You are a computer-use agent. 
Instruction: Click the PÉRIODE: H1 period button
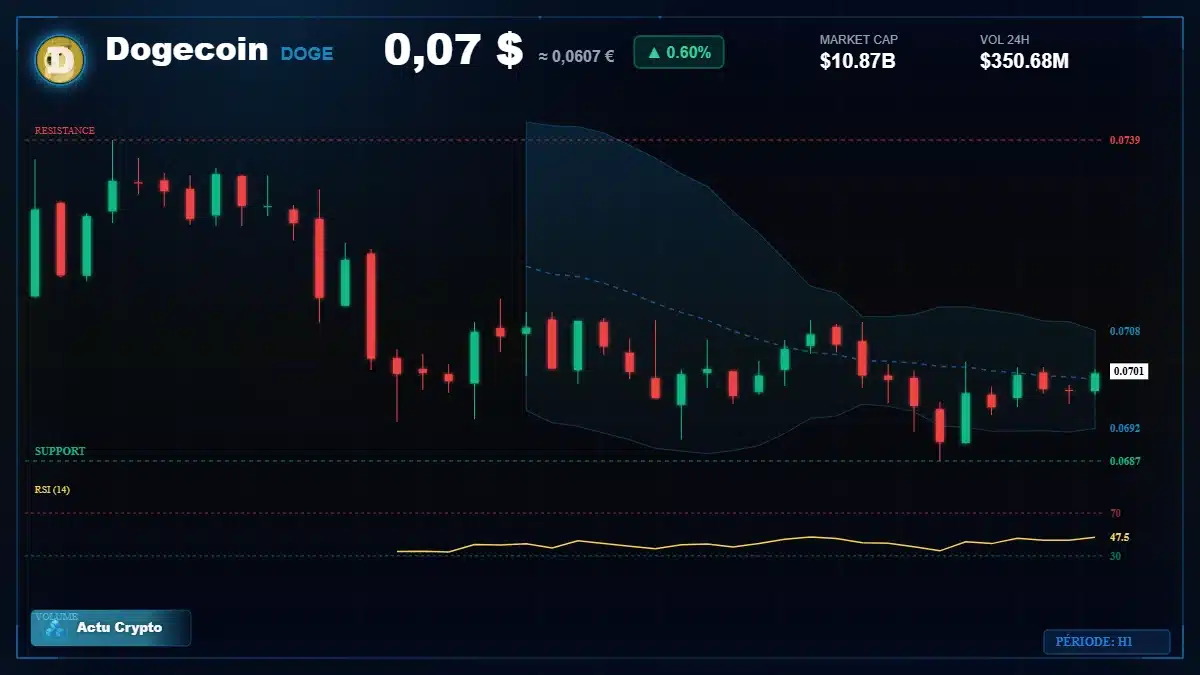(1106, 642)
